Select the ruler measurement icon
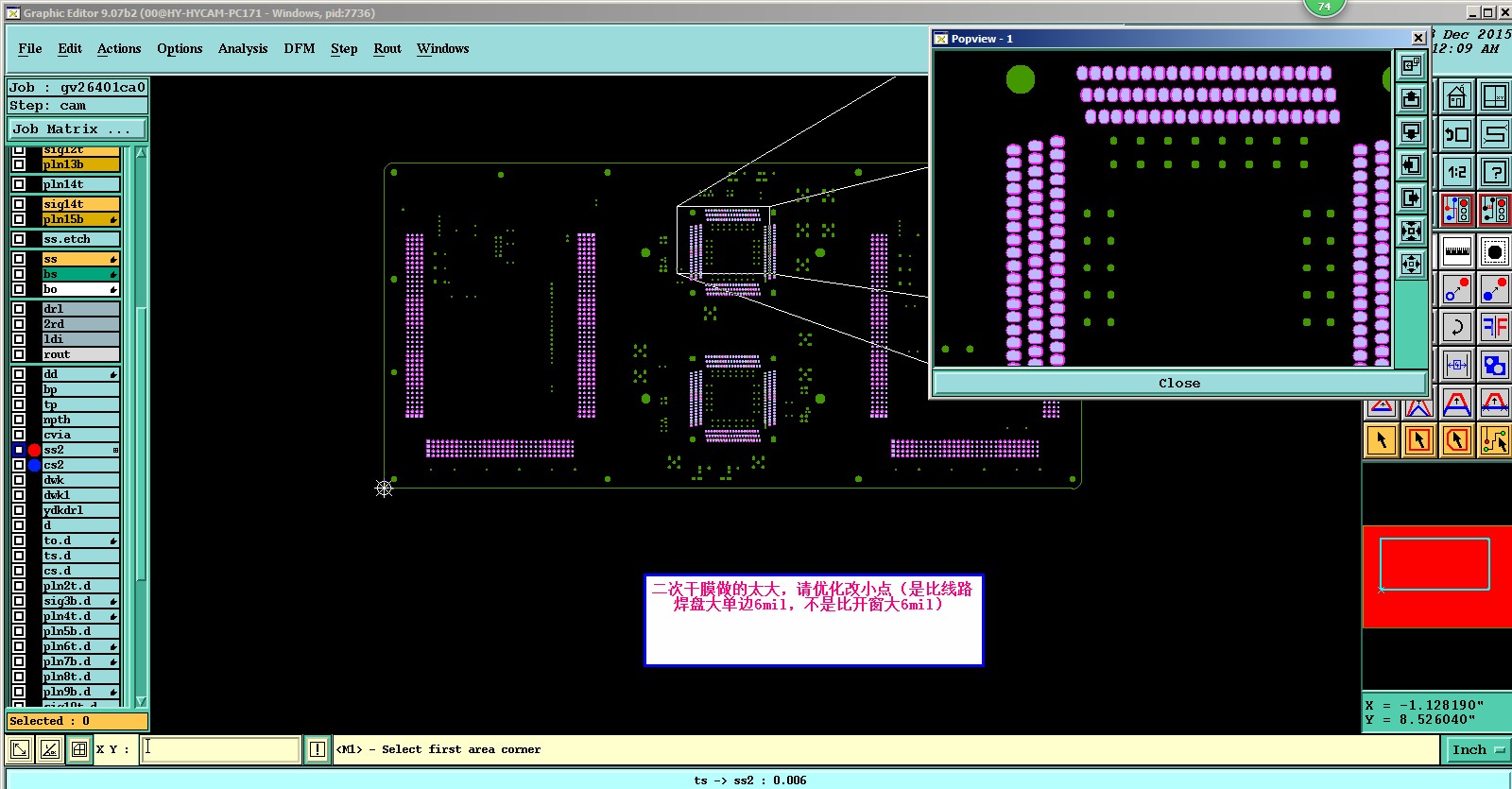This screenshot has height=789, width=1512. pos(1456,251)
